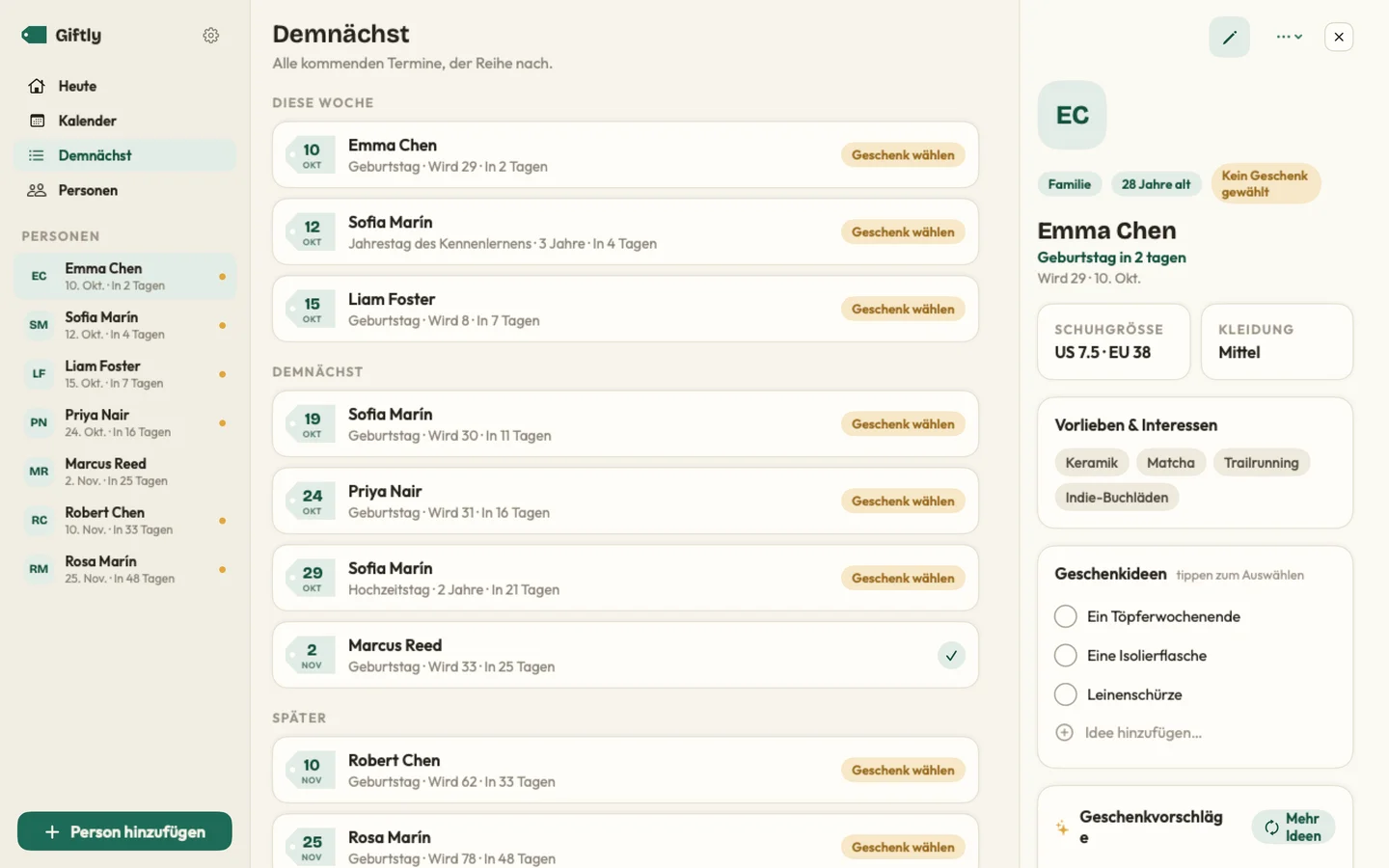Select Liam Foster in the Personen list
The image size is (1389, 868).
coord(124,374)
